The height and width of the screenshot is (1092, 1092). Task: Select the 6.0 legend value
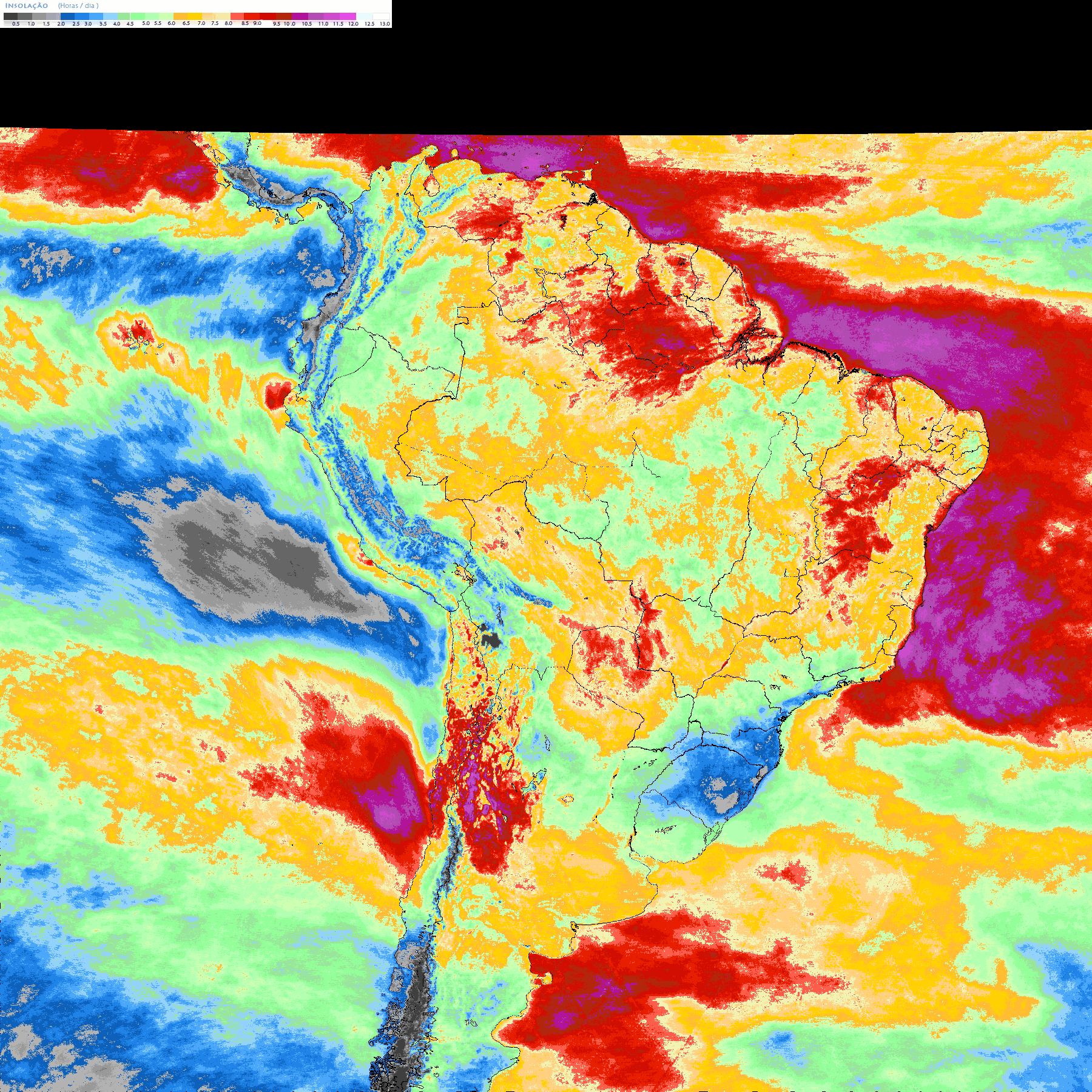coord(171,23)
